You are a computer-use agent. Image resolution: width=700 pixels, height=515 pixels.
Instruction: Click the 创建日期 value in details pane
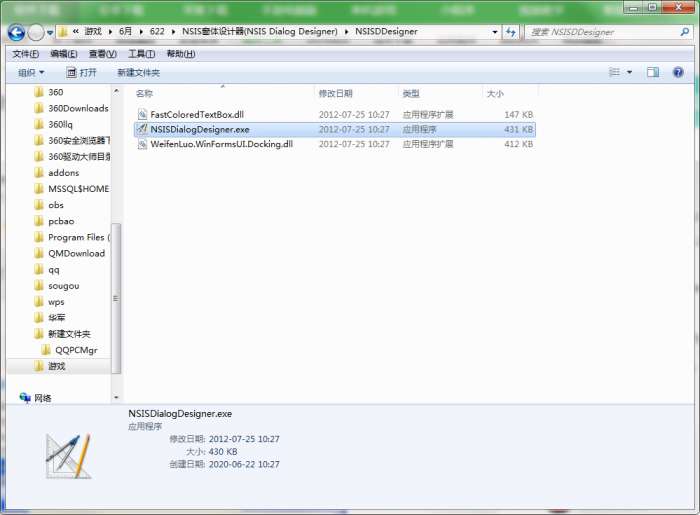pos(244,464)
